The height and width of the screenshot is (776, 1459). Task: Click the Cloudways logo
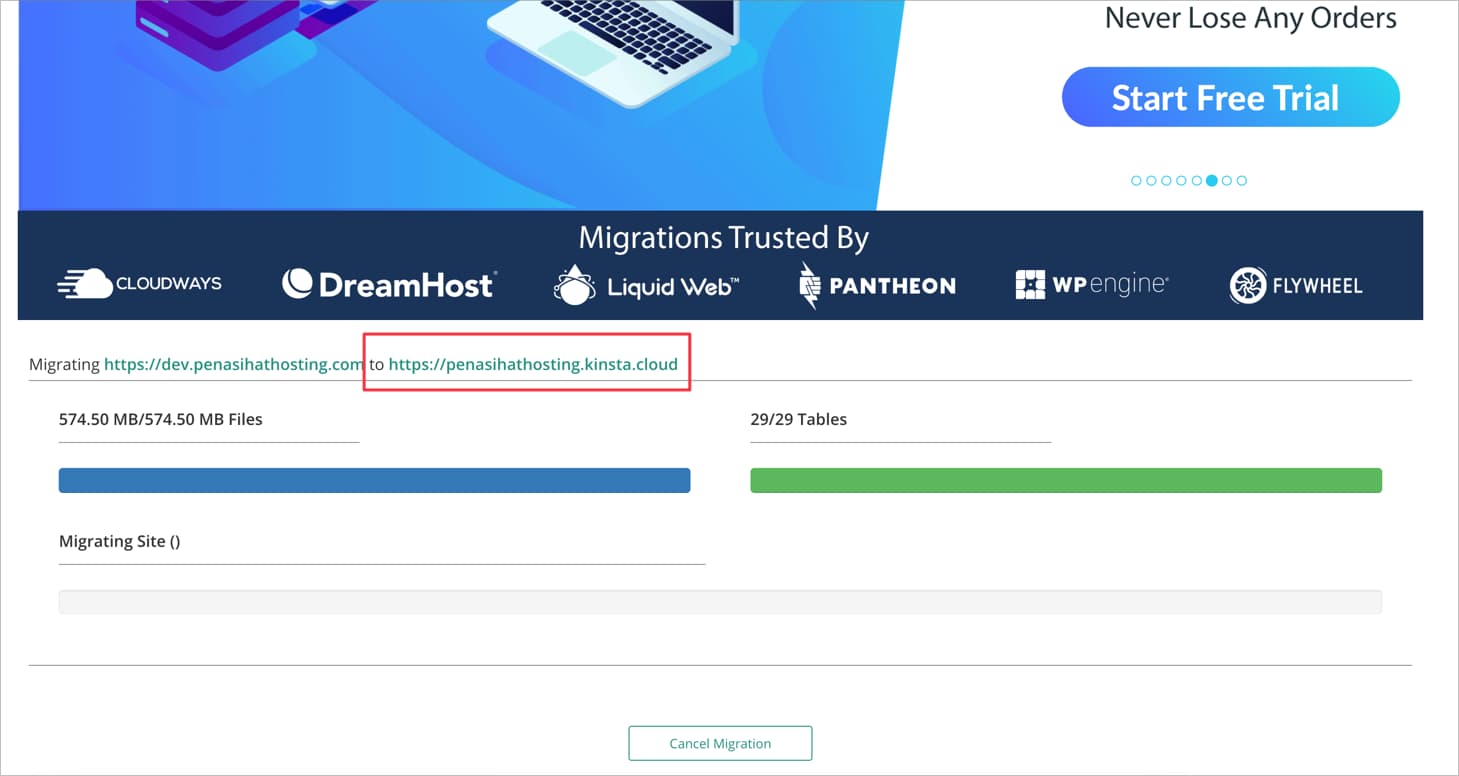[140, 284]
